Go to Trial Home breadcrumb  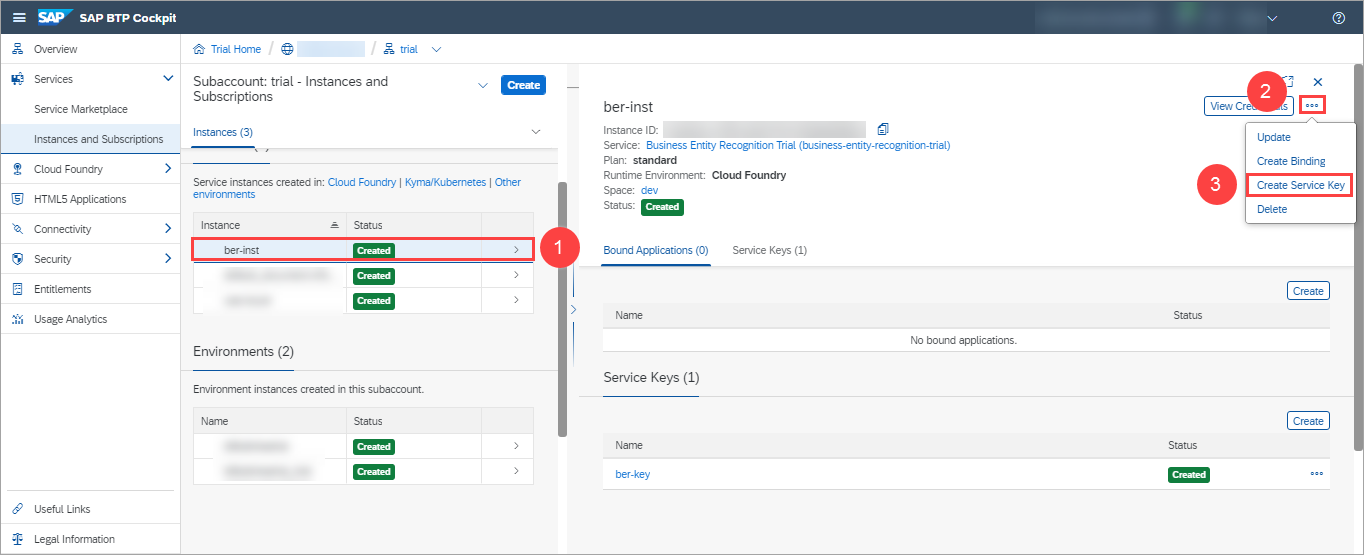point(236,49)
